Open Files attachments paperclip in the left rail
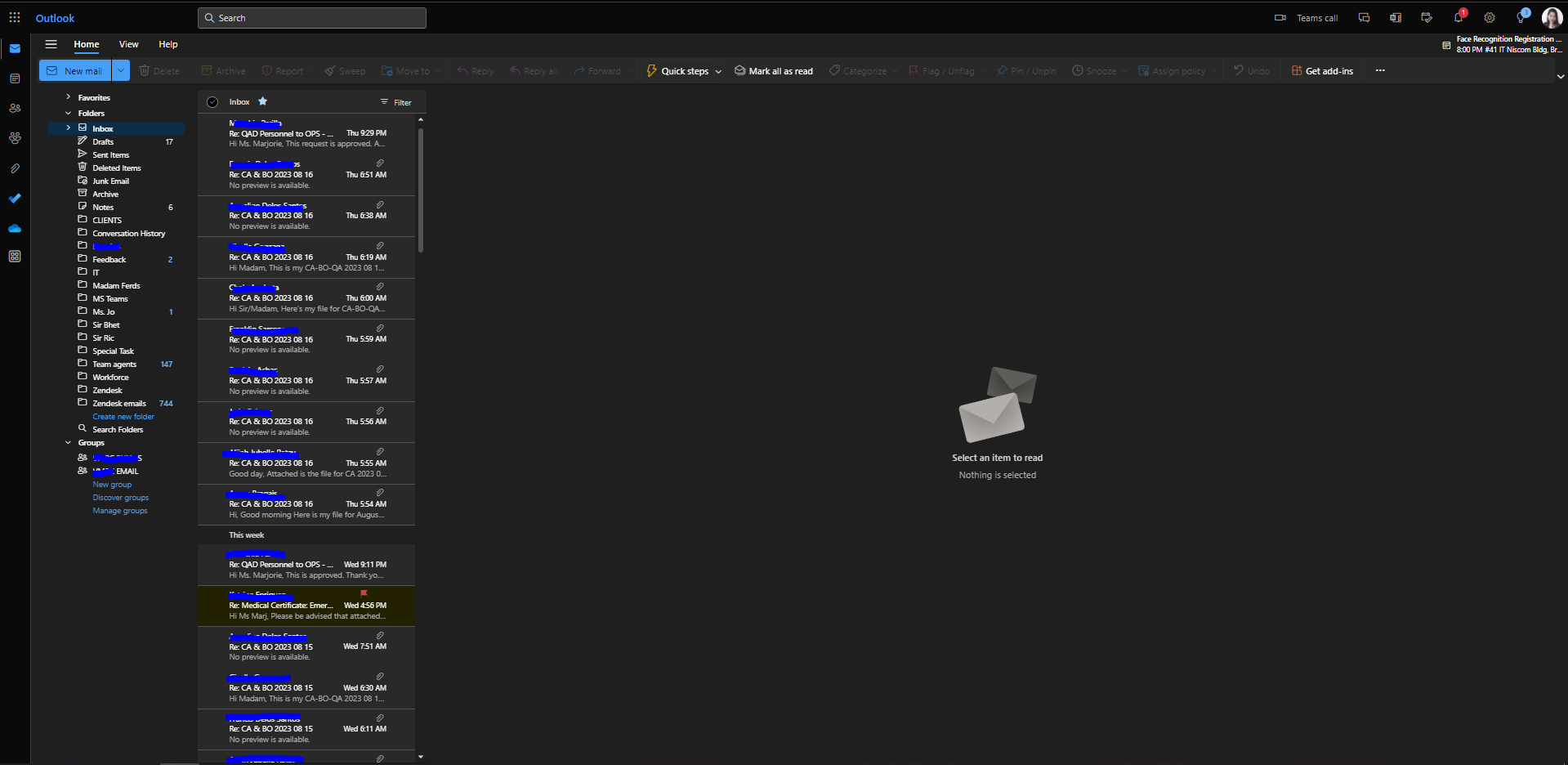Viewport: 1568px width, 765px height. point(15,168)
